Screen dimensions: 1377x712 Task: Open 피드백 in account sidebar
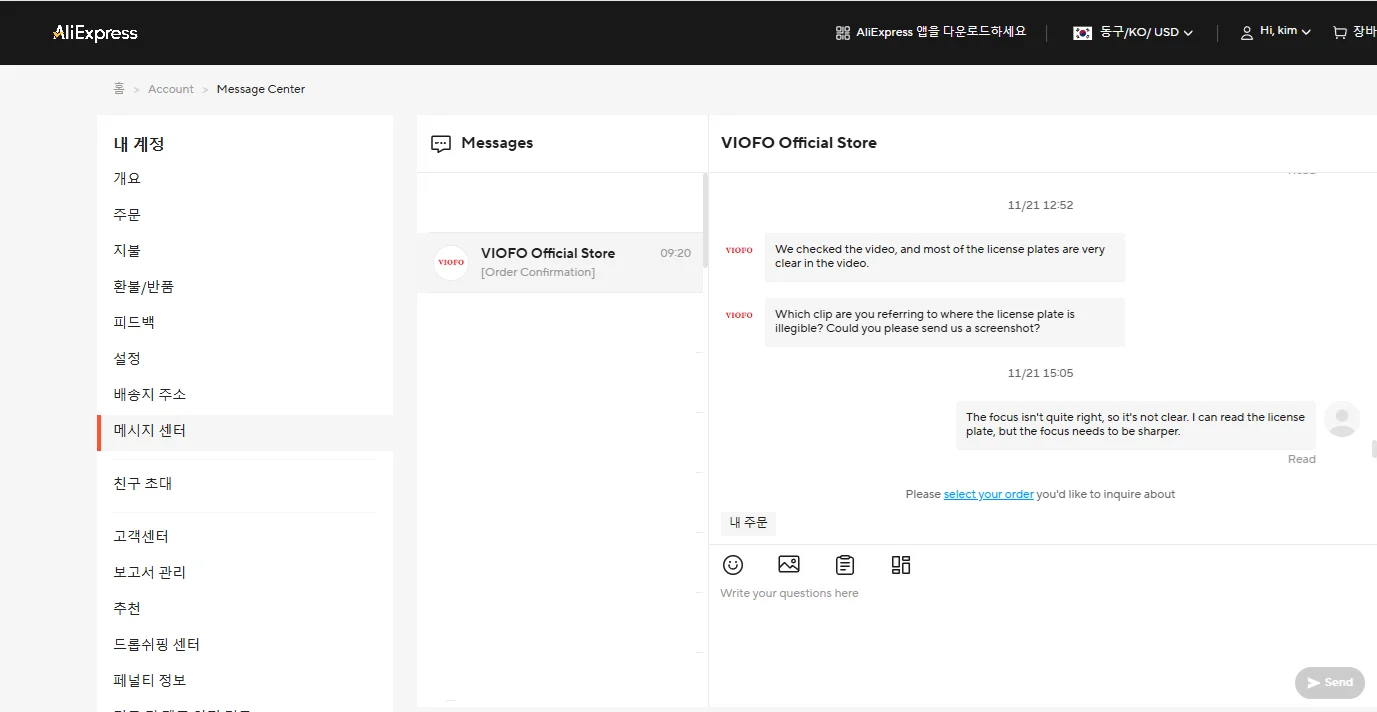coord(134,322)
